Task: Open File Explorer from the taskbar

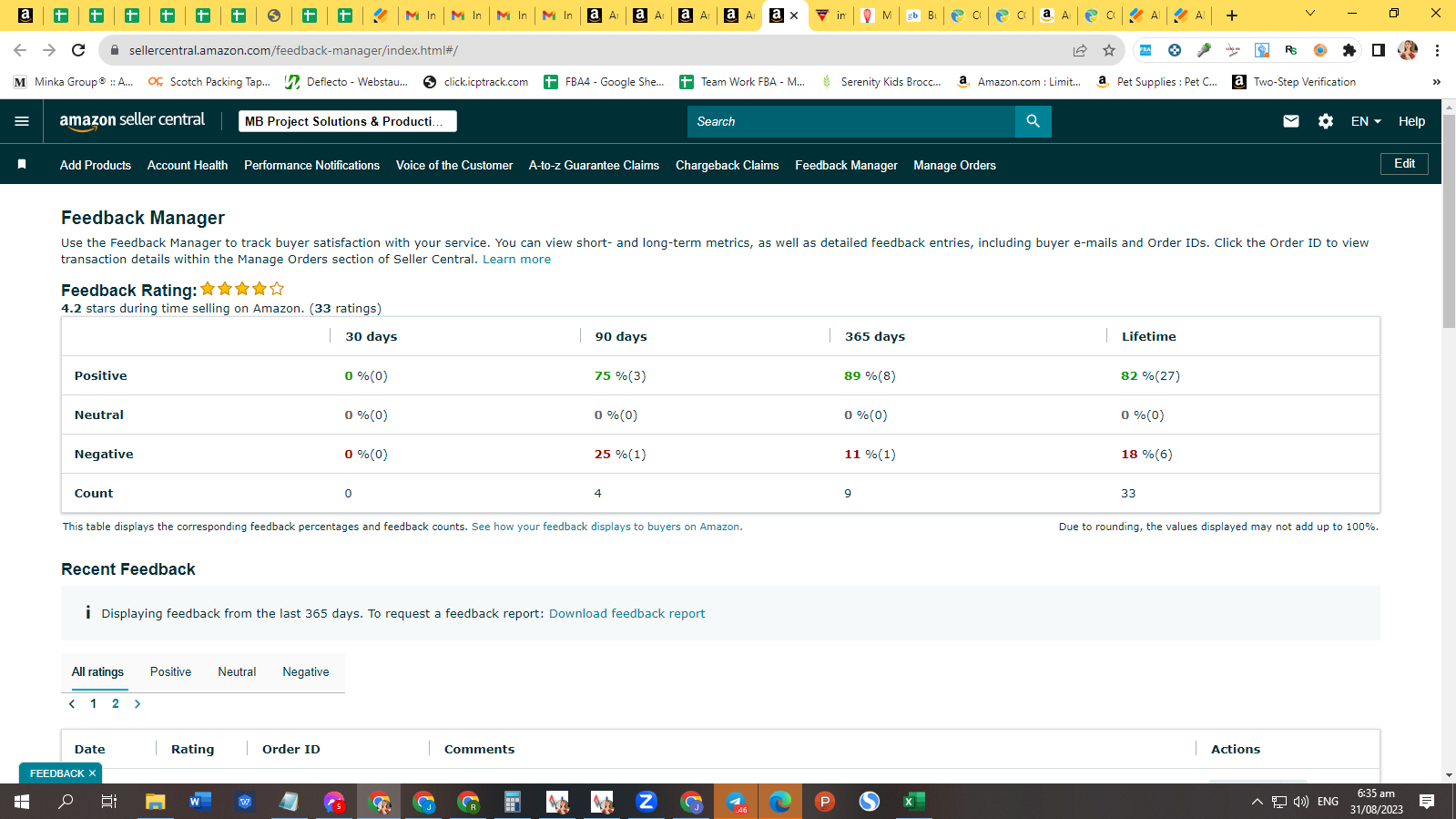Action: click(155, 802)
